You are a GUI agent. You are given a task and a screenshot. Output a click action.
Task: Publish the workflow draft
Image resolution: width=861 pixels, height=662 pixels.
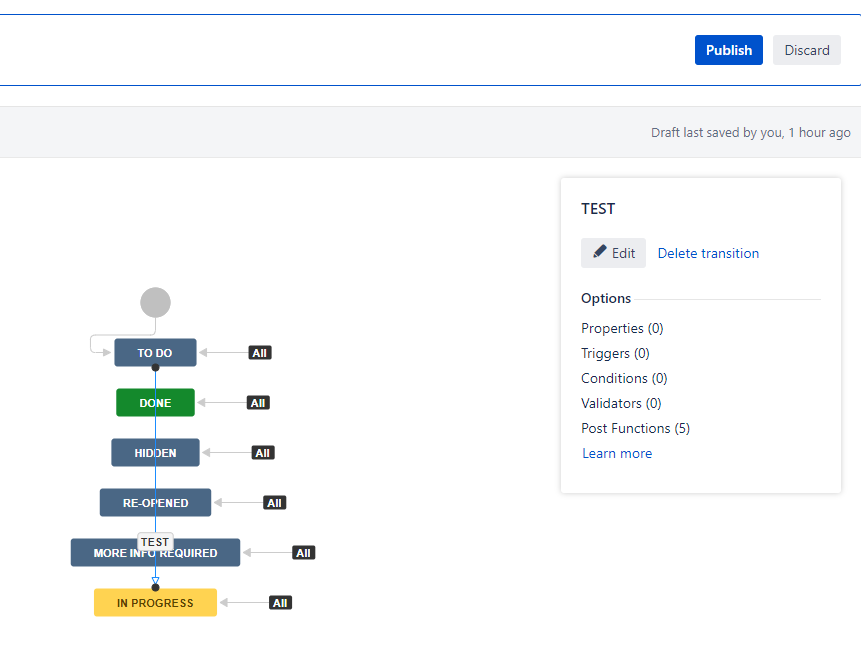click(x=728, y=50)
